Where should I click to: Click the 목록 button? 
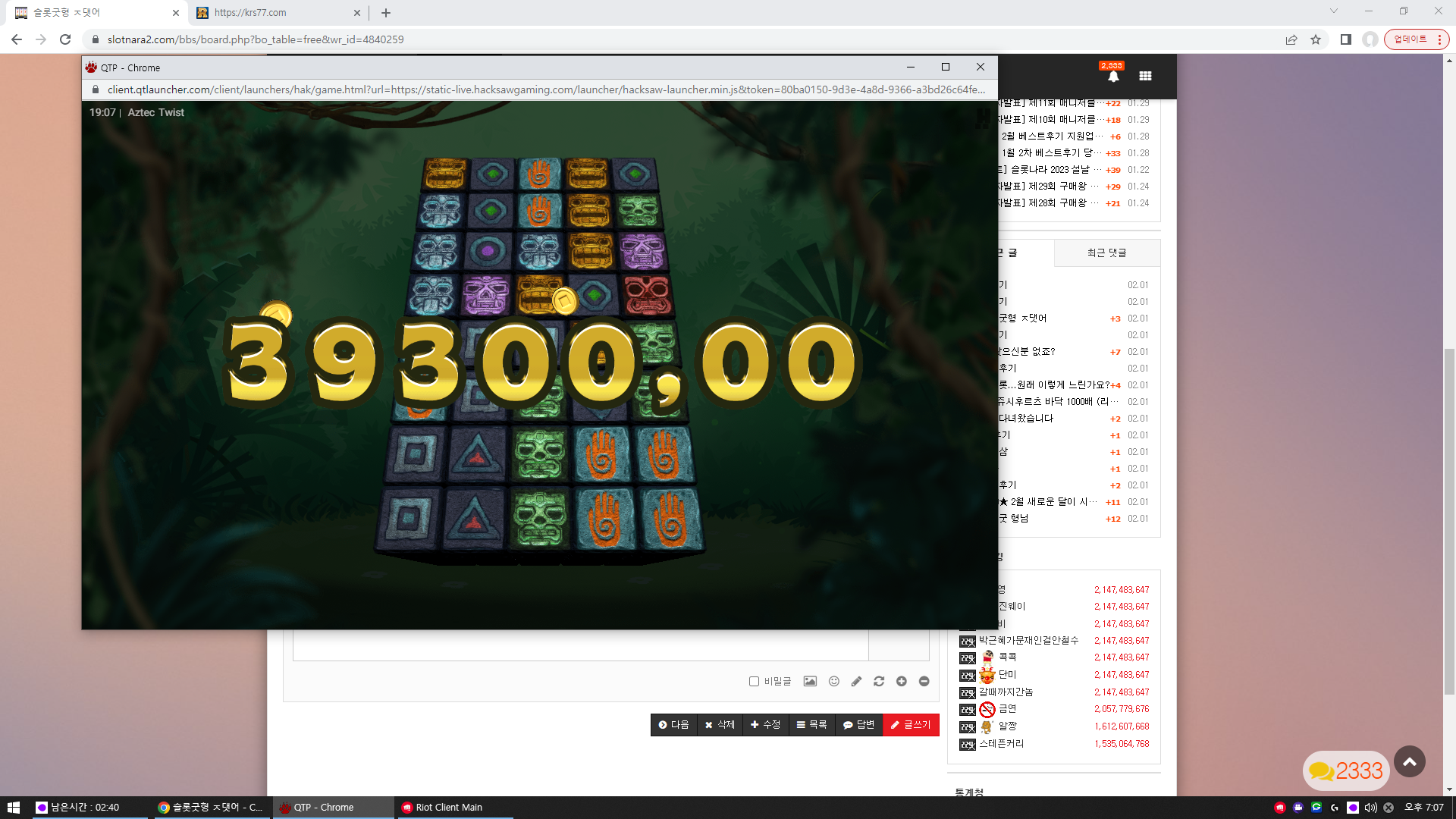coord(811,725)
